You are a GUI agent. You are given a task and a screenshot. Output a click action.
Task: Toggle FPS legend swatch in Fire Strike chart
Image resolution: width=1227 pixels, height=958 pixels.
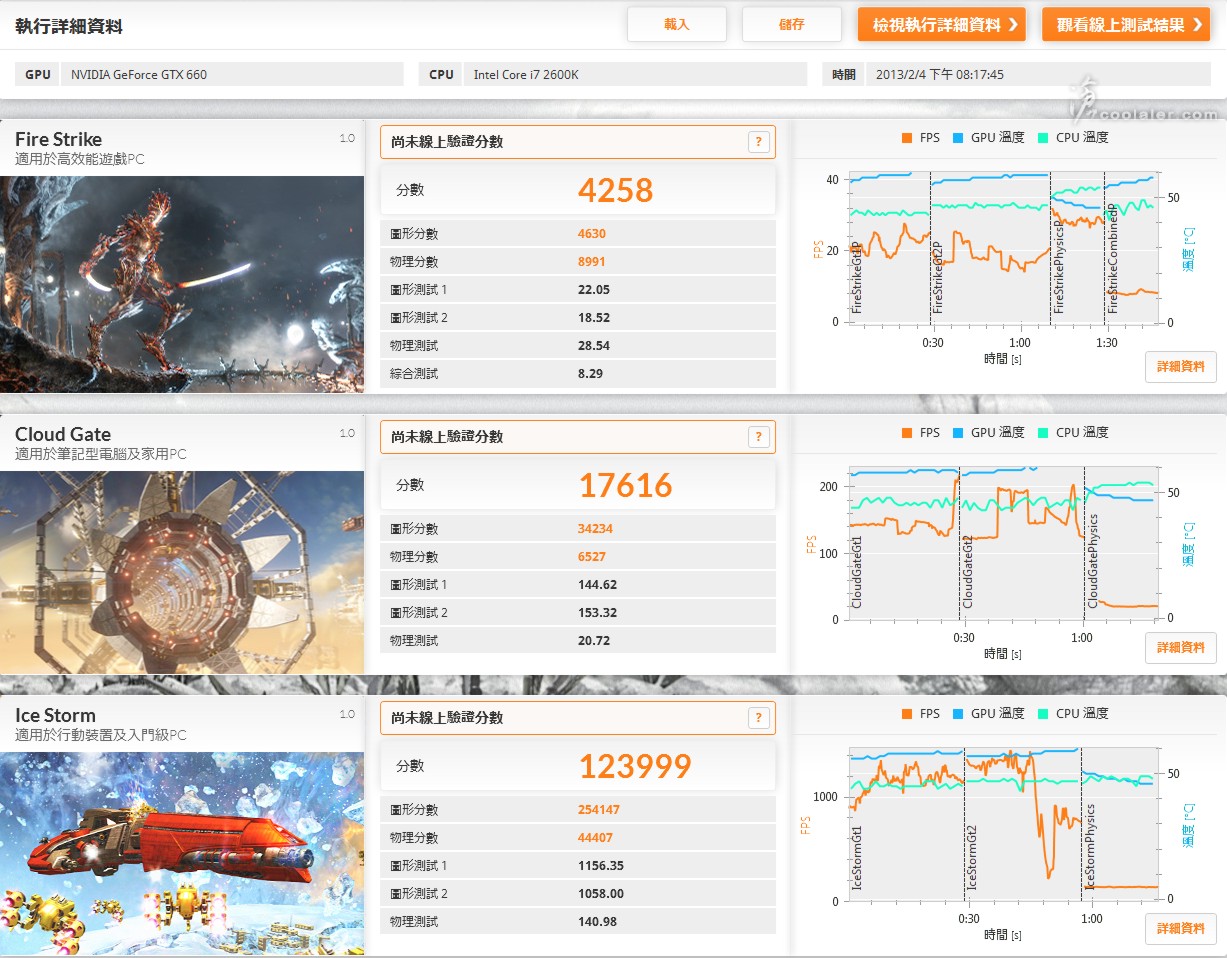(907, 138)
